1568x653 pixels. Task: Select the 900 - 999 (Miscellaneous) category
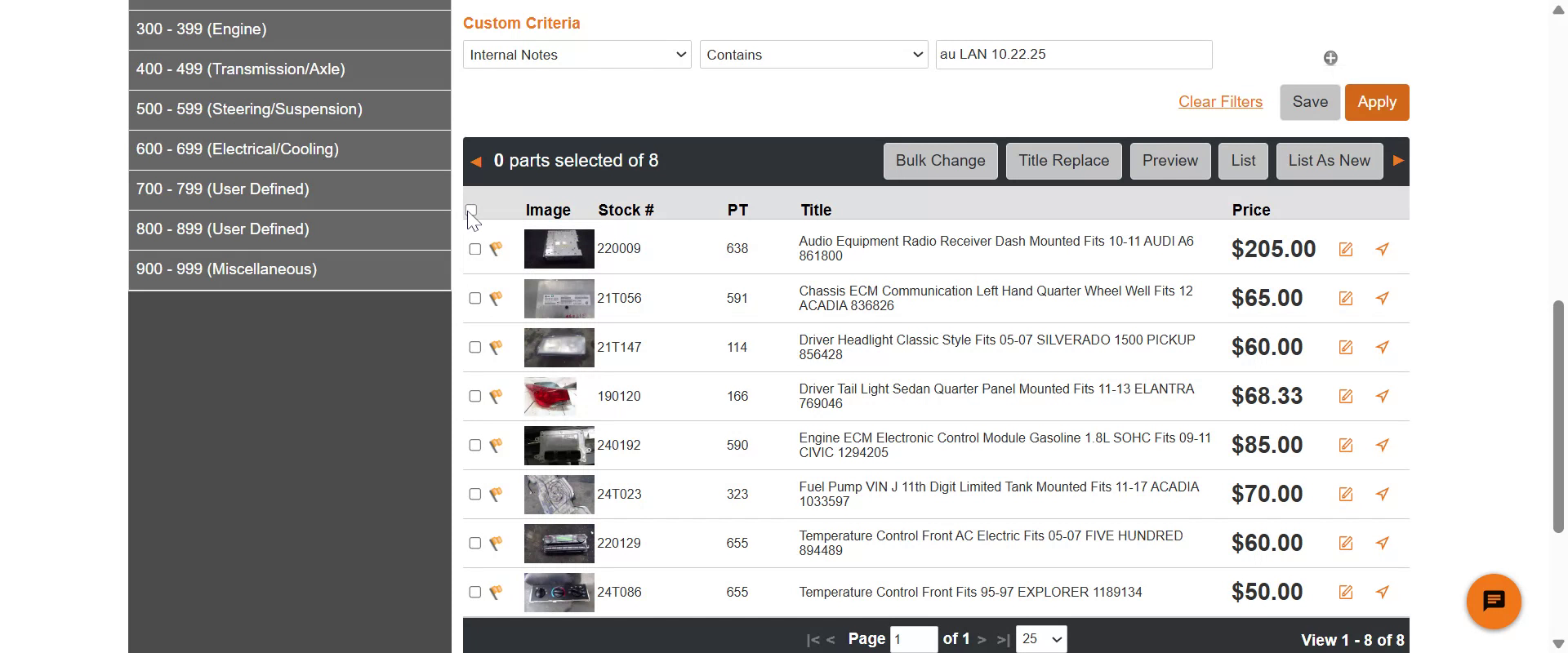tap(290, 269)
